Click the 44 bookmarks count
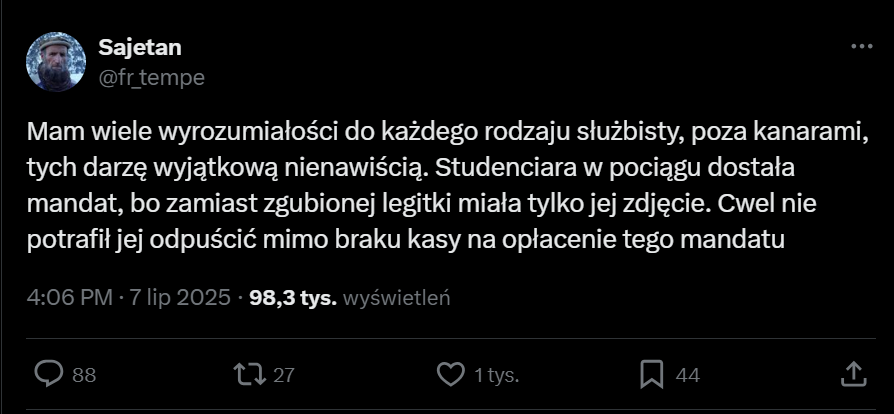Viewport: 894px width, 414px height. pos(687,375)
